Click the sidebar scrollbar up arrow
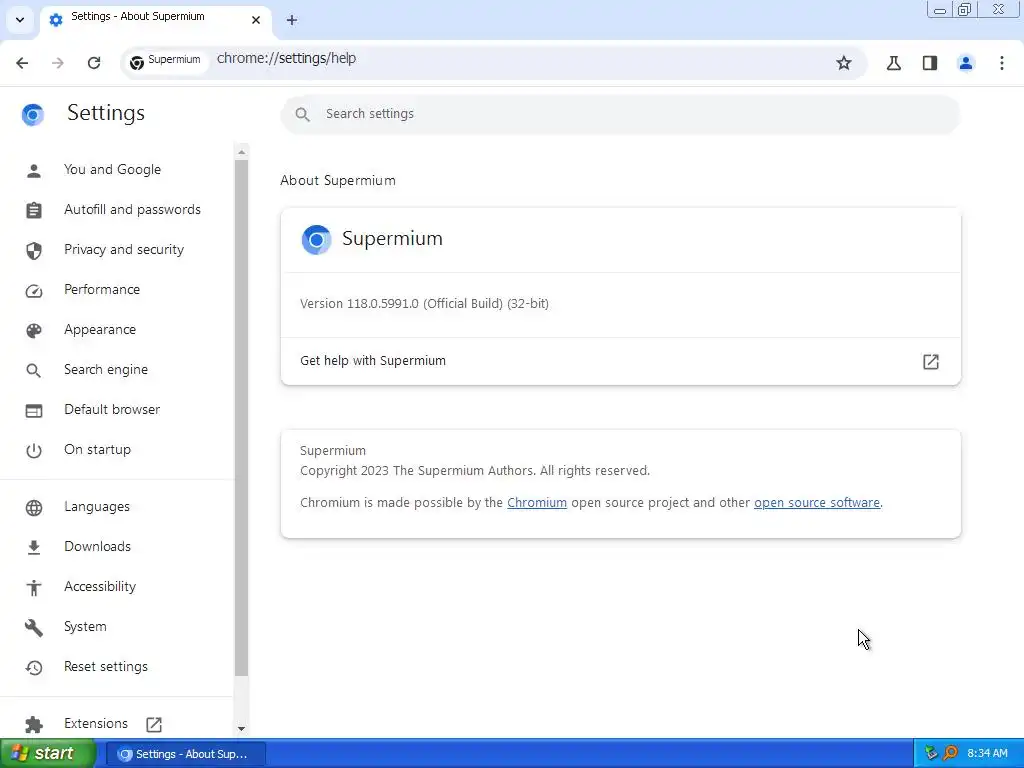1024x768 pixels. tap(242, 152)
